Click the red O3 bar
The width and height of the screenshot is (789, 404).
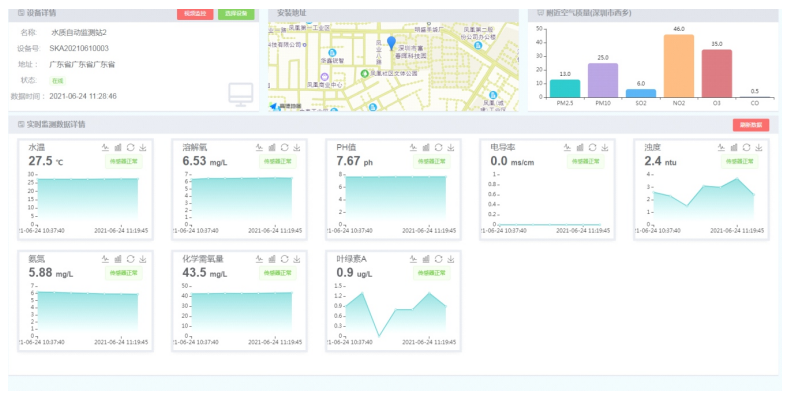(x=716, y=73)
